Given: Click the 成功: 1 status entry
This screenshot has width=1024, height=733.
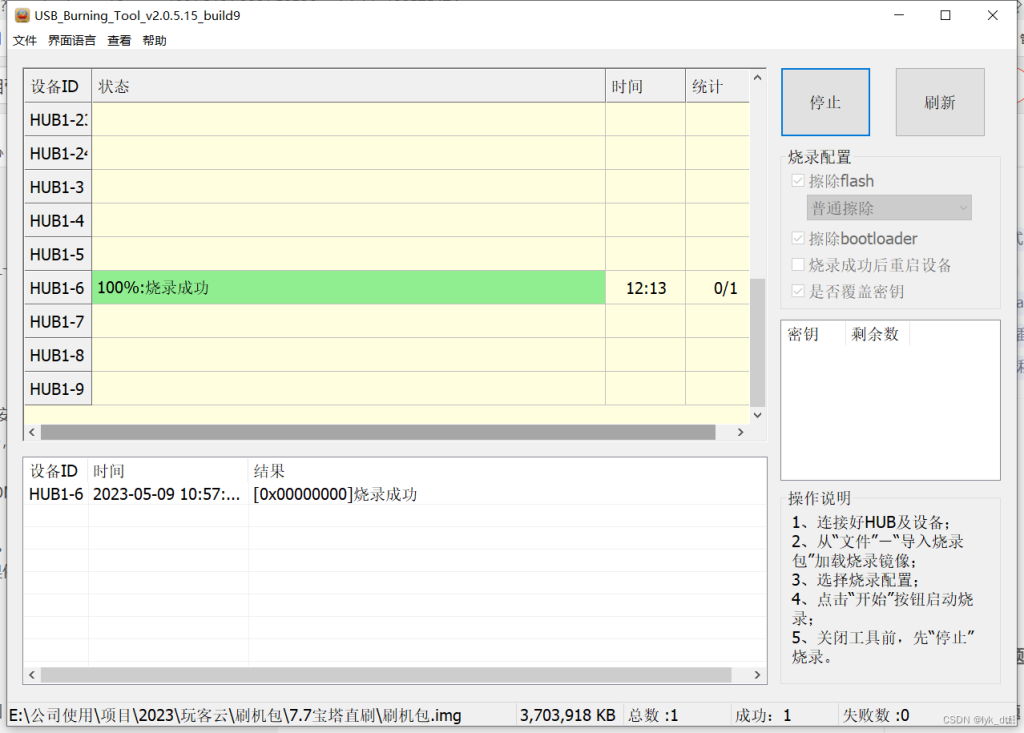Looking at the screenshot, I should pyautogui.click(x=763, y=715).
